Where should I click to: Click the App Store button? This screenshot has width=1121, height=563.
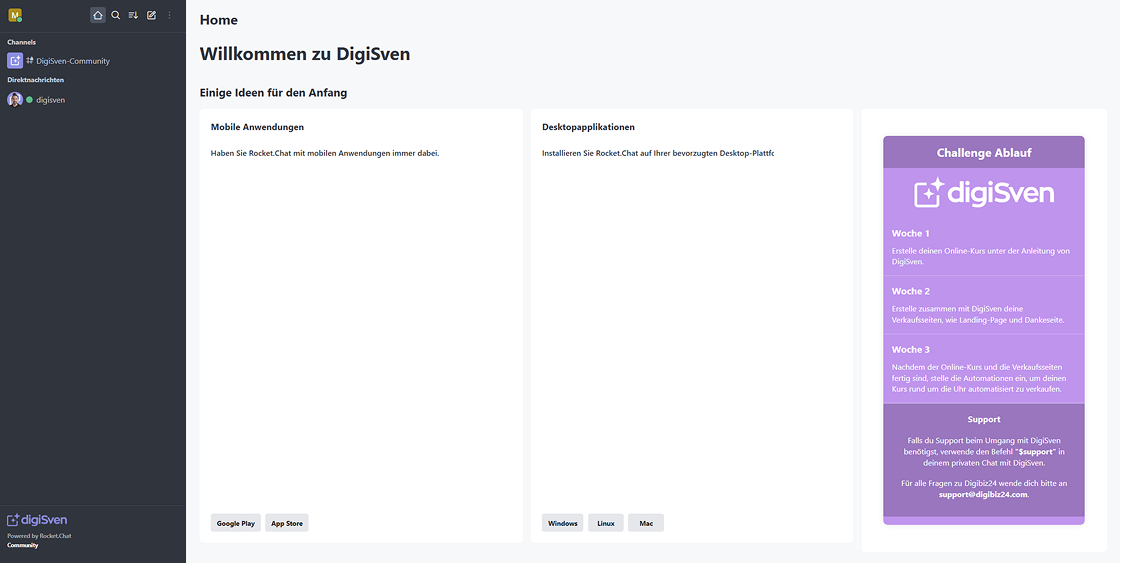(287, 523)
